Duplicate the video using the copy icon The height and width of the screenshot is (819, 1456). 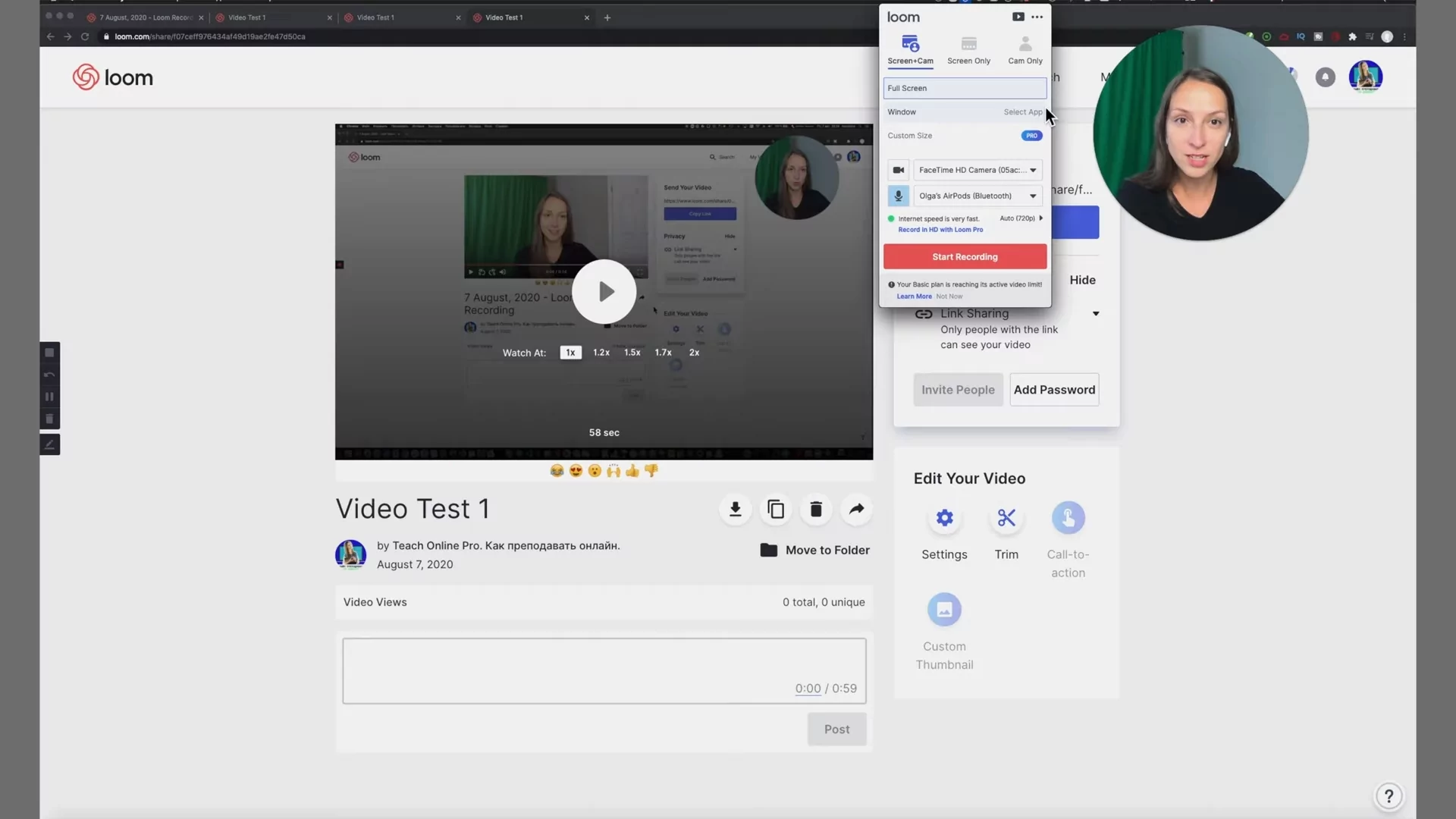[x=776, y=510]
